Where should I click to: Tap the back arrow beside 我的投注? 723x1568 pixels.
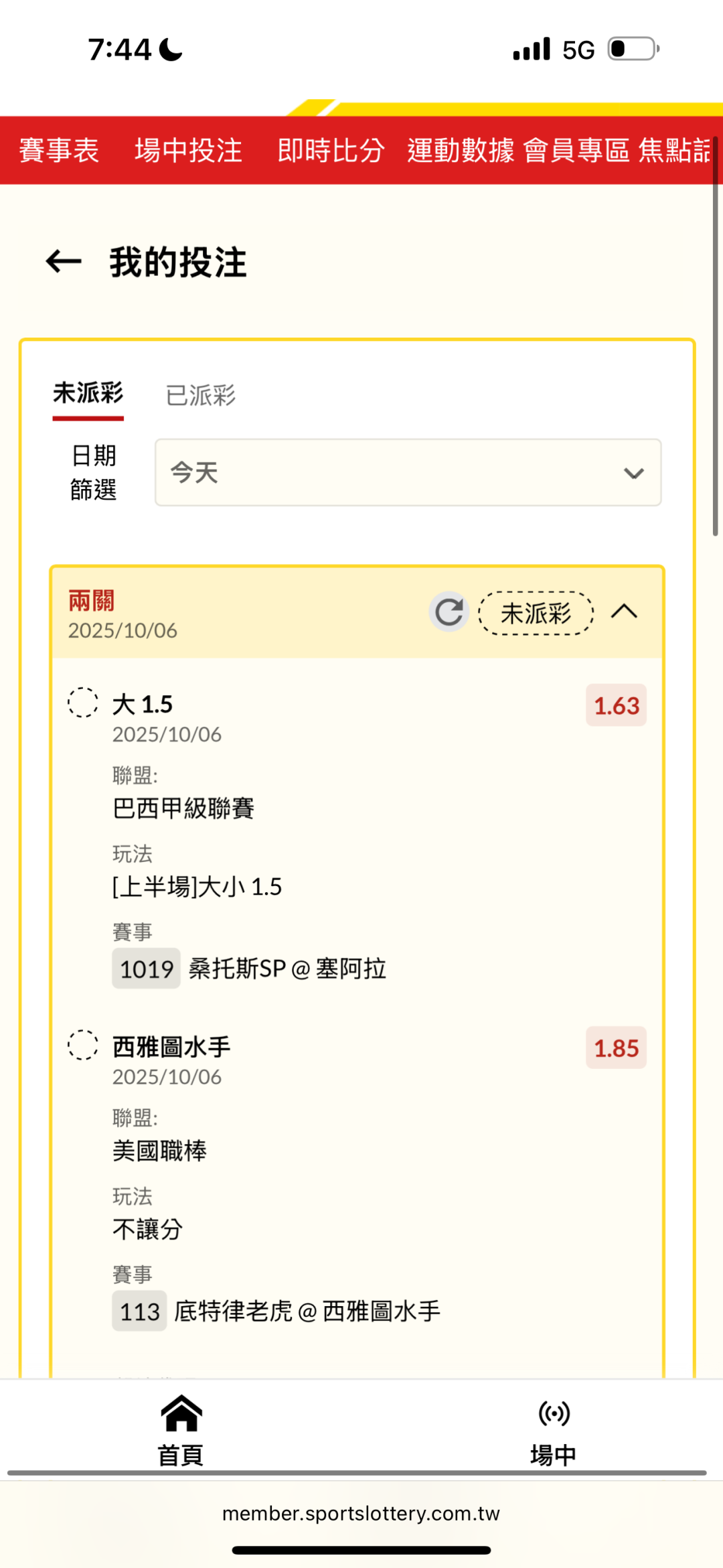point(64,261)
